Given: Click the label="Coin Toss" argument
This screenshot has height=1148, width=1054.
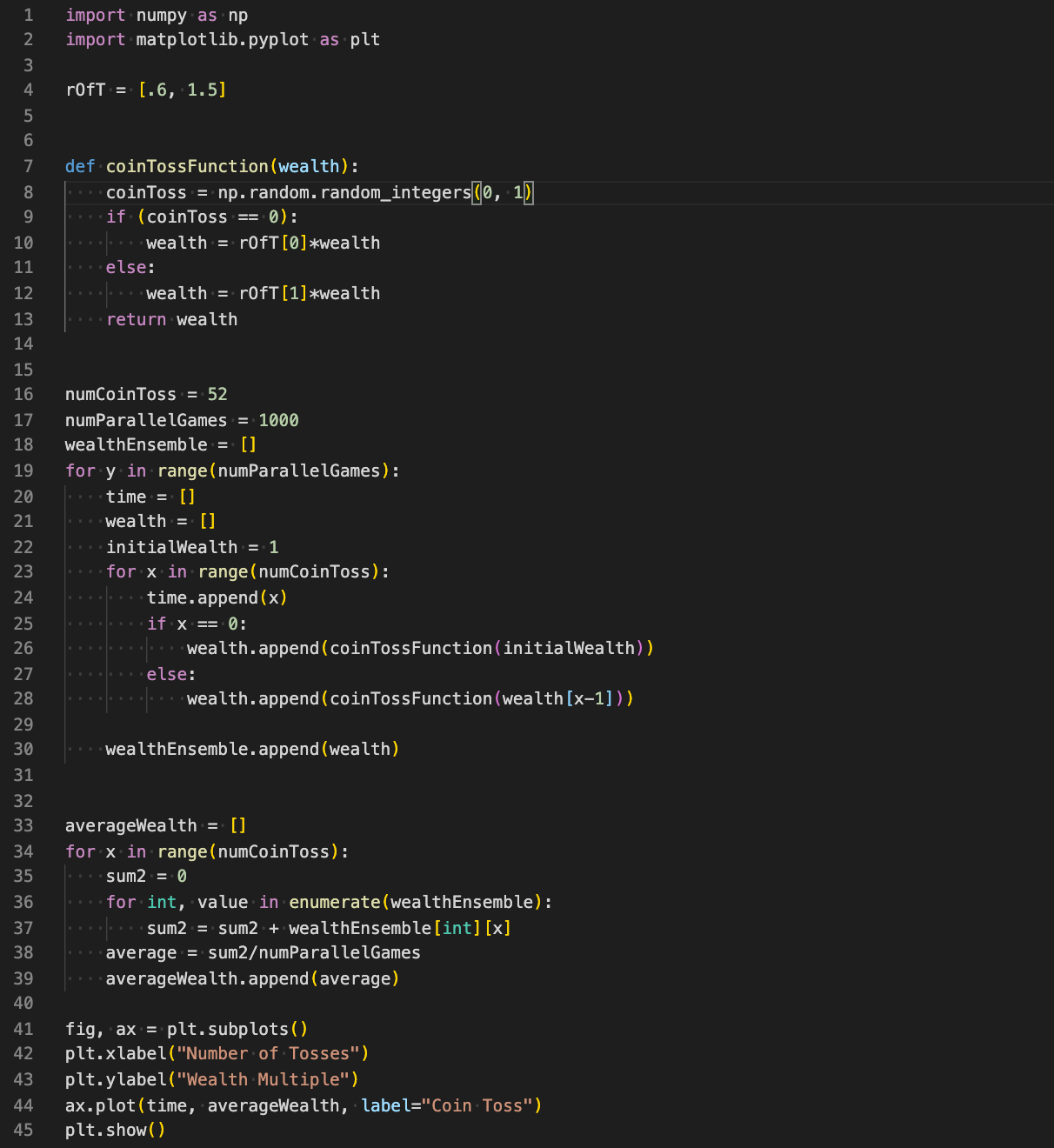Looking at the screenshot, I should (446, 1105).
